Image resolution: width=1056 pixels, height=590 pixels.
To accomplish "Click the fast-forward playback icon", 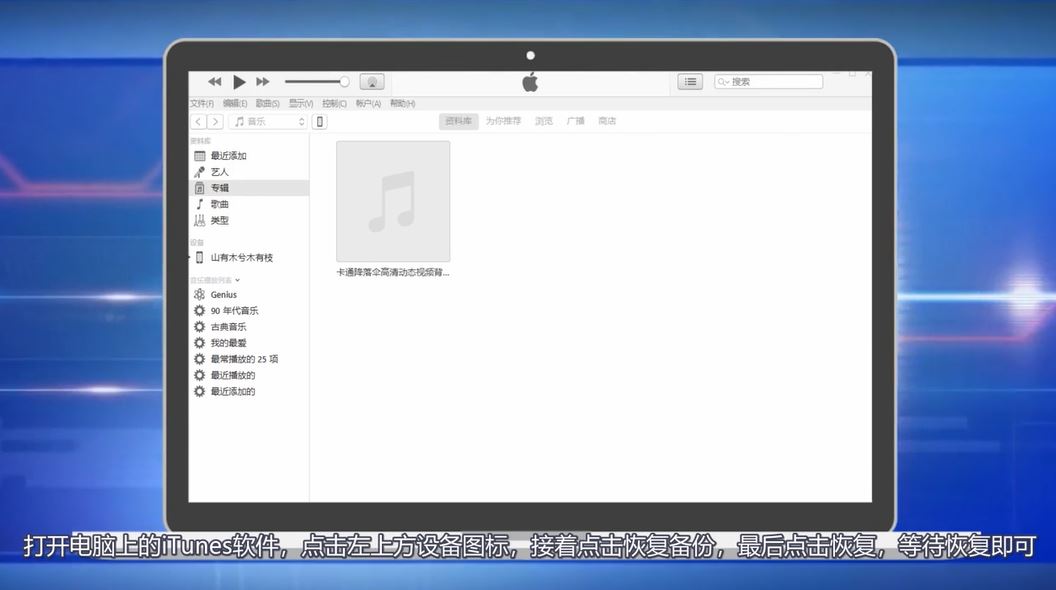I will coord(262,81).
